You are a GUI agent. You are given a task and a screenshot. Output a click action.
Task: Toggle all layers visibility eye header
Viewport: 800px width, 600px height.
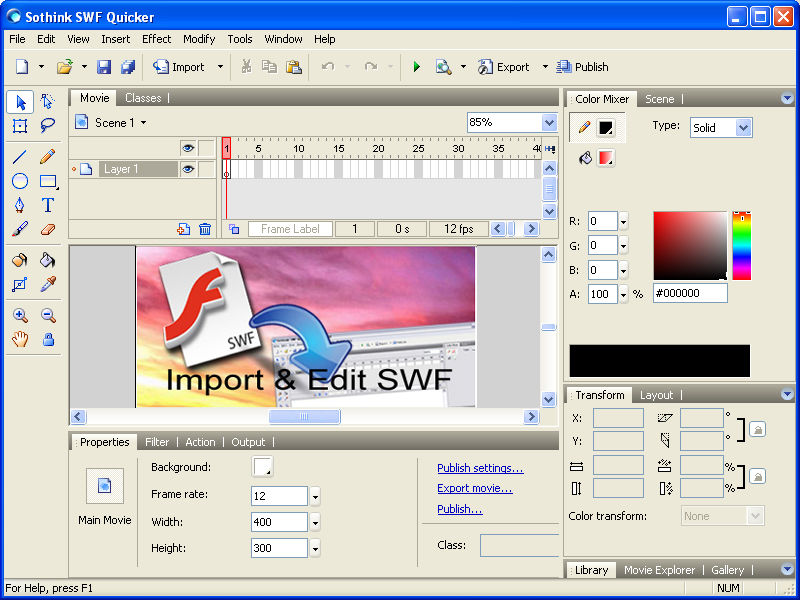click(187, 148)
